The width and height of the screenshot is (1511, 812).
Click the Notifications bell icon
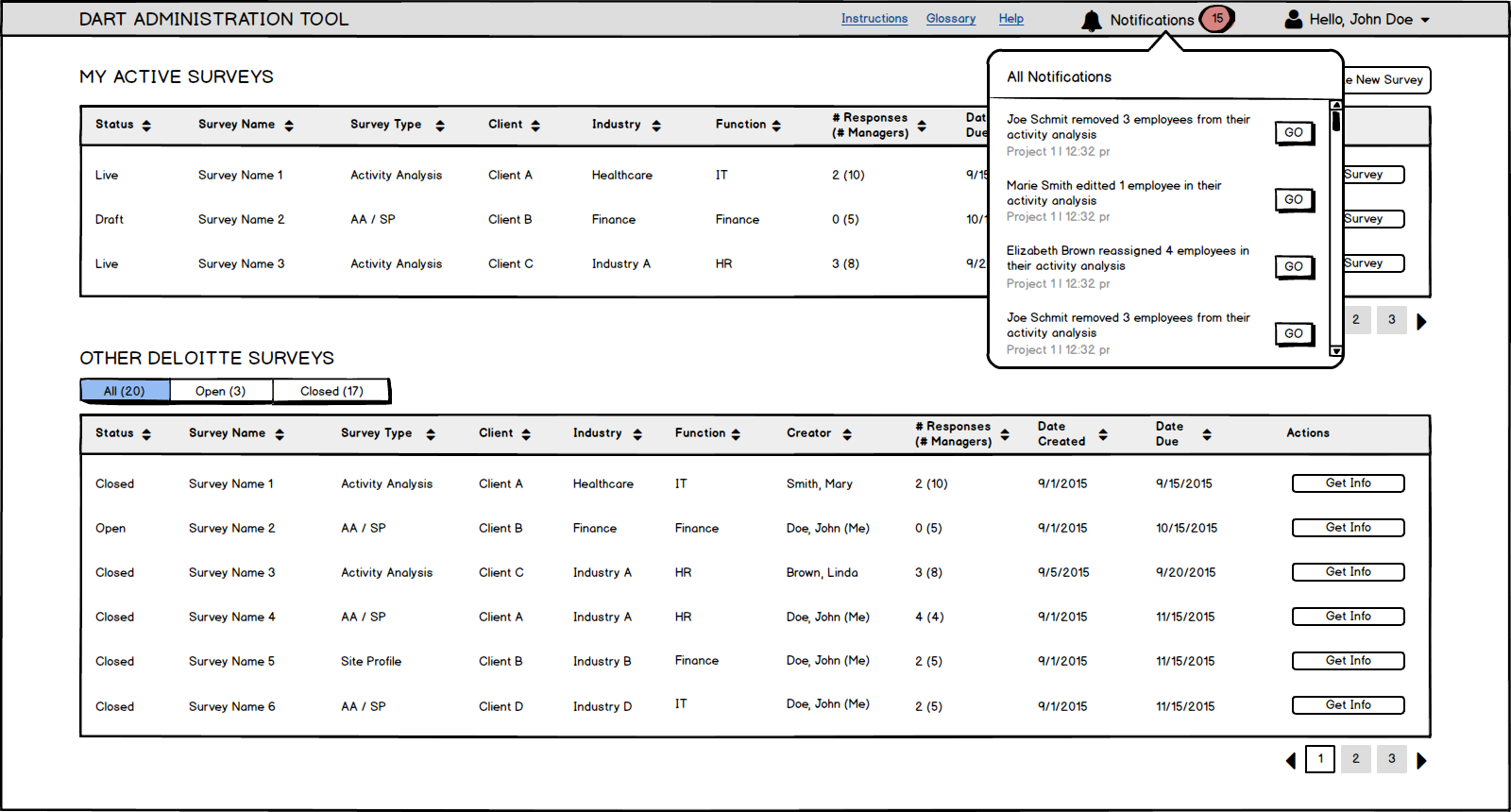point(1092,20)
